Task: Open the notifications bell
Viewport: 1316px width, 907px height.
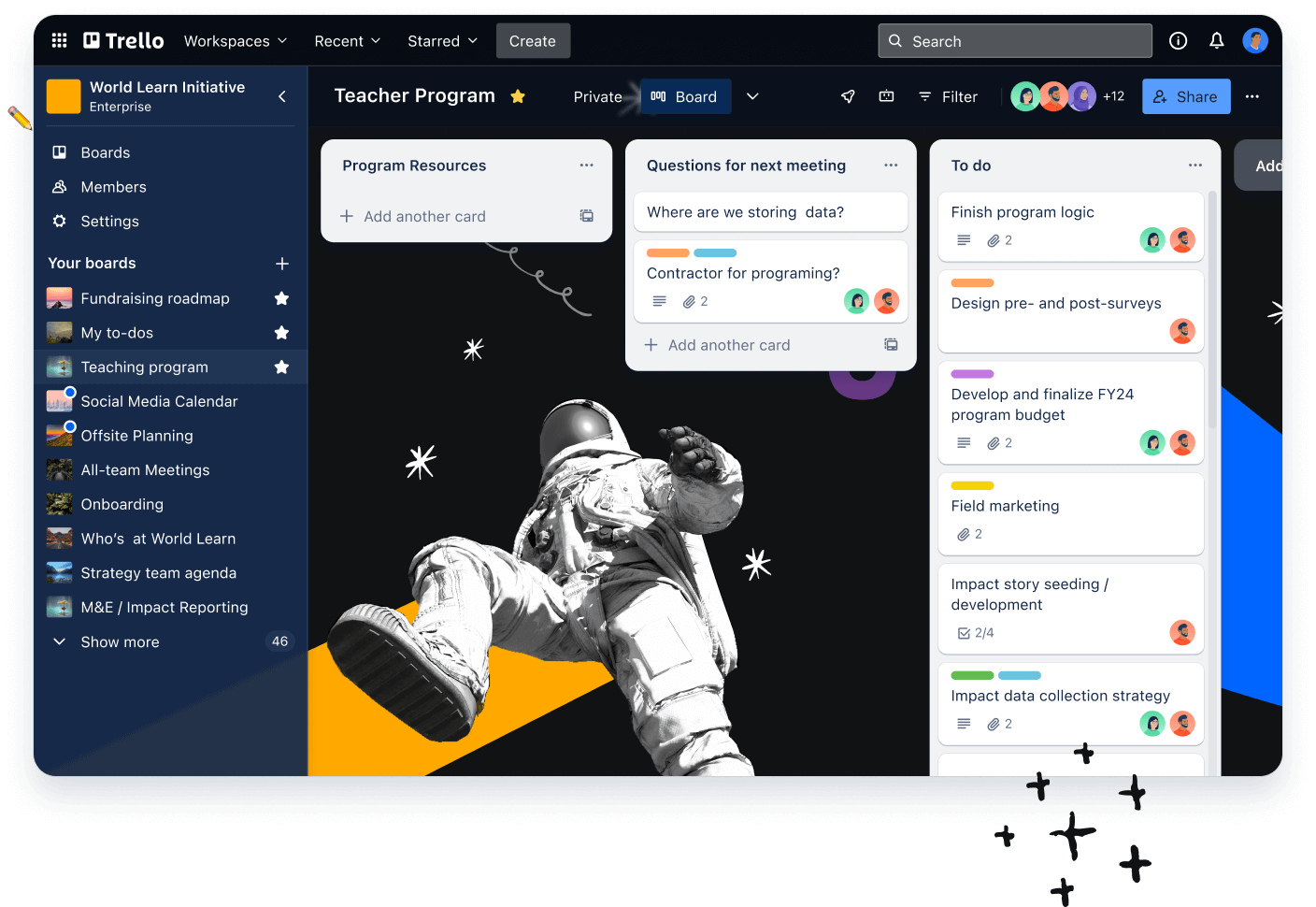Action: 1216,40
